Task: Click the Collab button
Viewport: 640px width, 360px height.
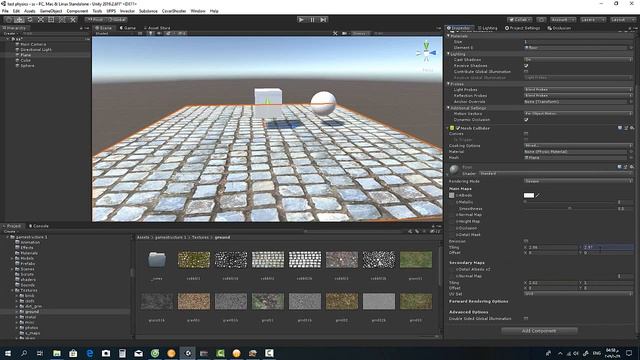Action: tap(520, 20)
